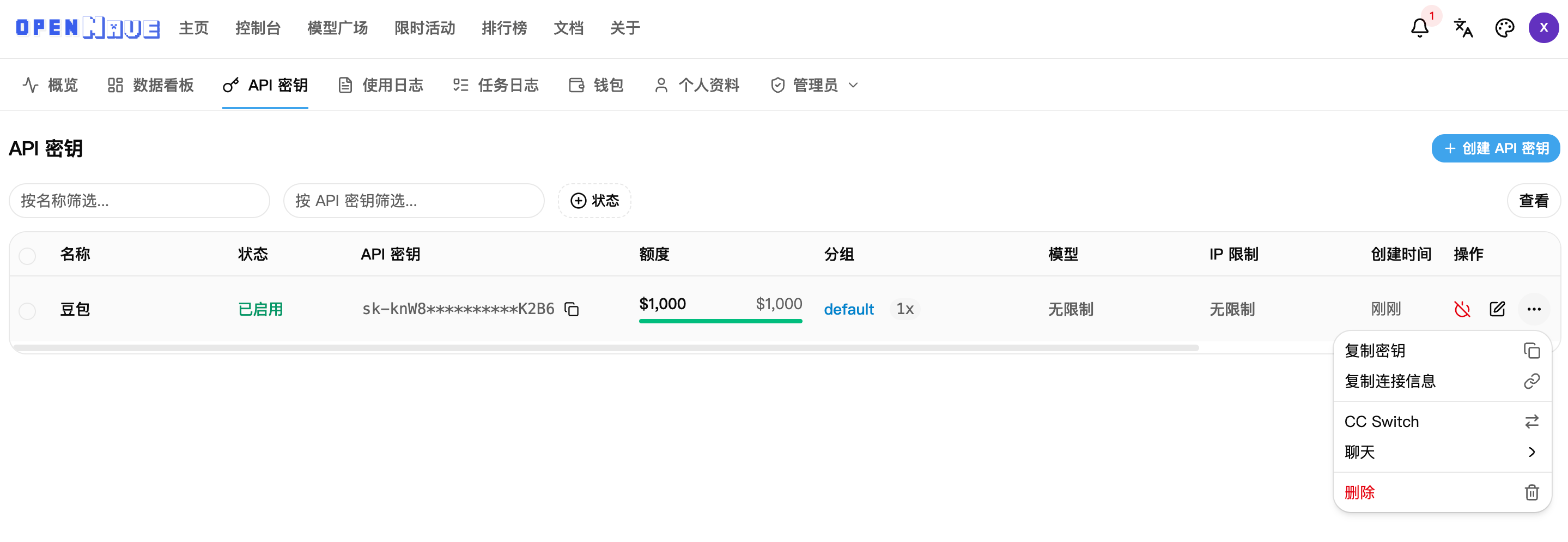This screenshot has height=542, width=1568.
Task: Open the 文档 page
Action: tap(568, 28)
